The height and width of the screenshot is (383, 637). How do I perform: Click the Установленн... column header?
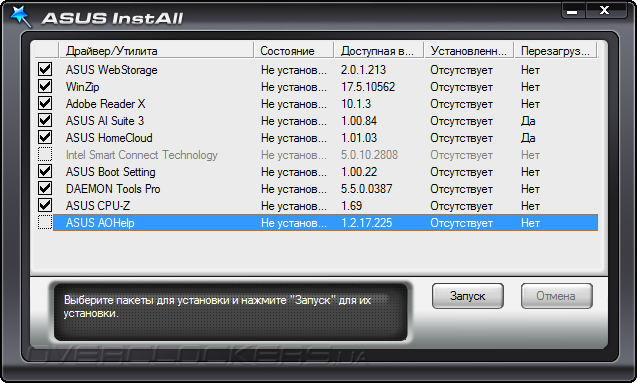coord(469,51)
